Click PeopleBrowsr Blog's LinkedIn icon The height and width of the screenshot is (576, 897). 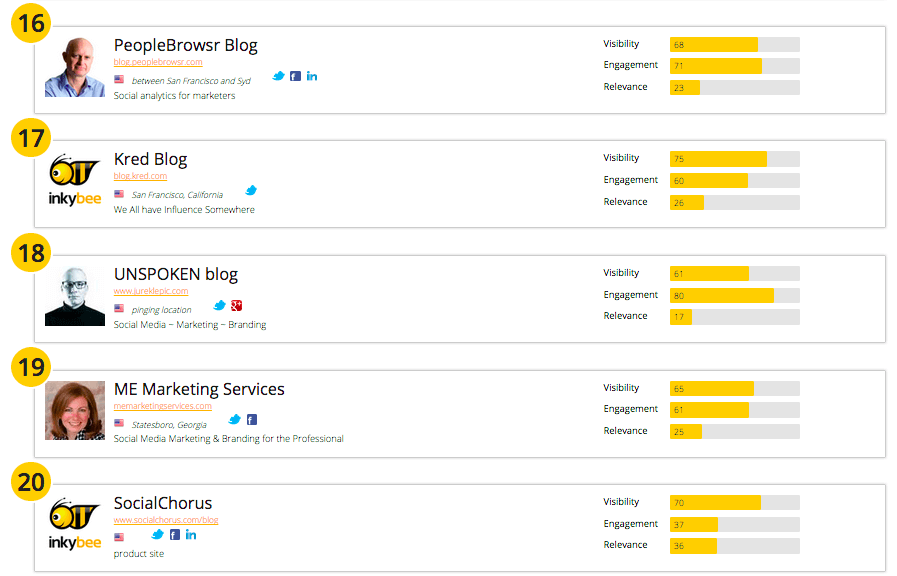(x=312, y=76)
